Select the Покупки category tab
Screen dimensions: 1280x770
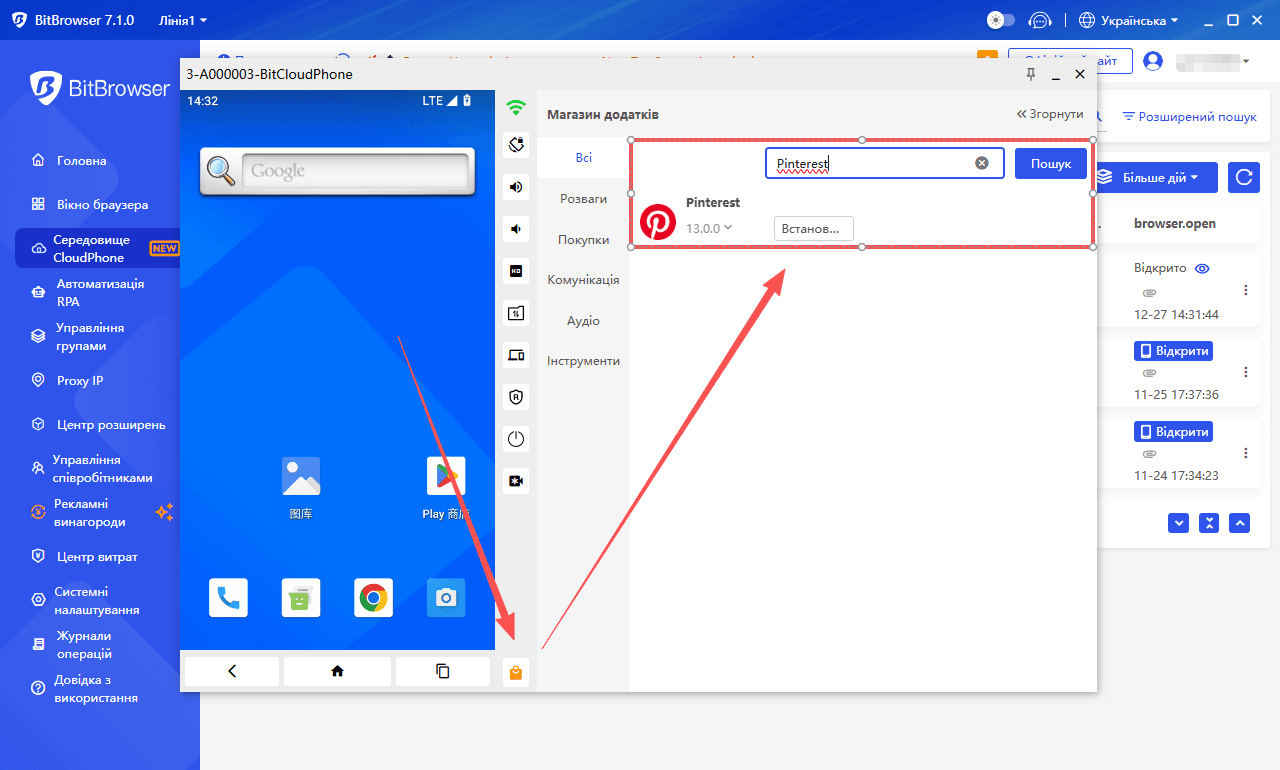583,240
